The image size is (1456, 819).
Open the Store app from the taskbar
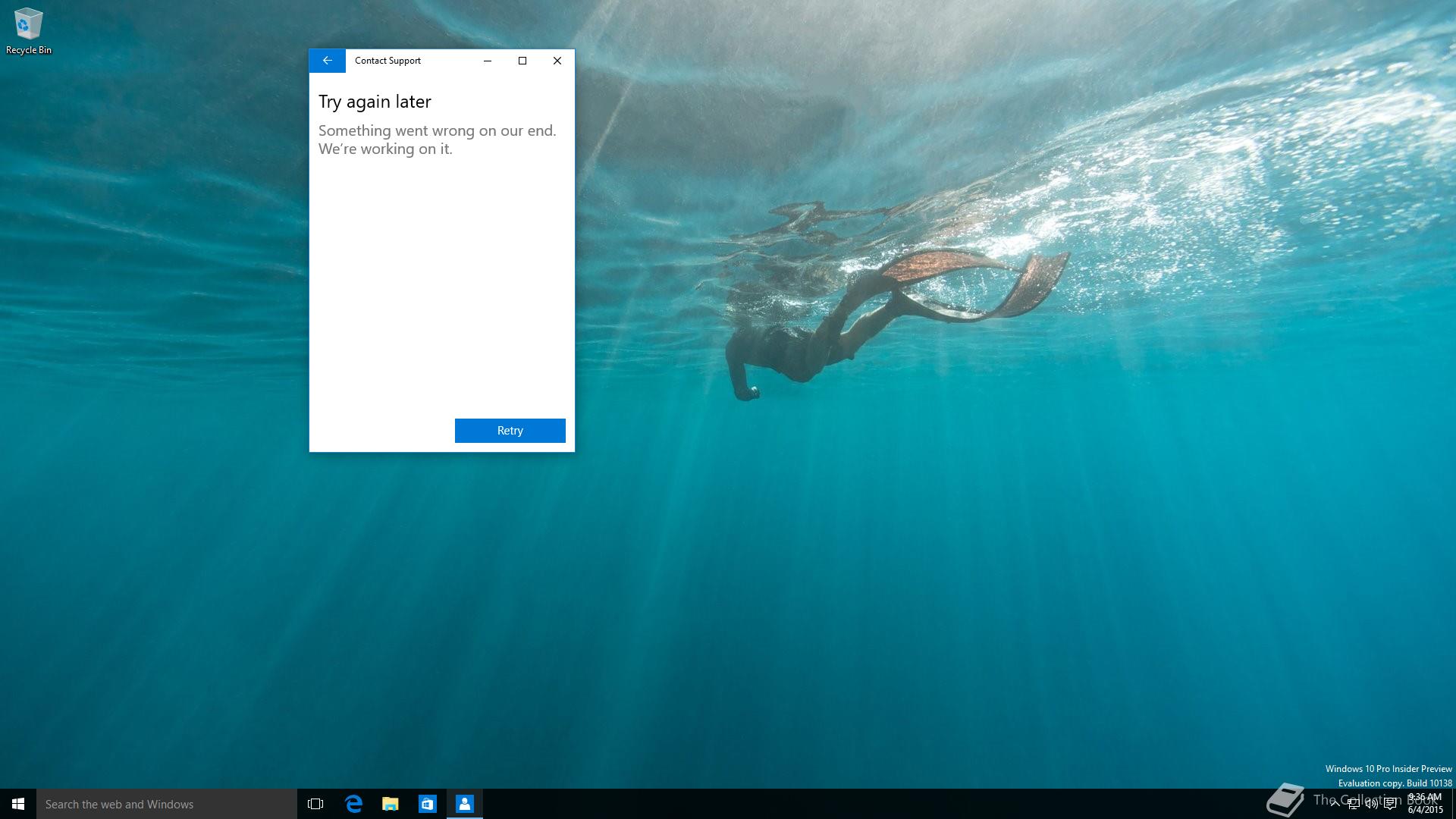[428, 804]
